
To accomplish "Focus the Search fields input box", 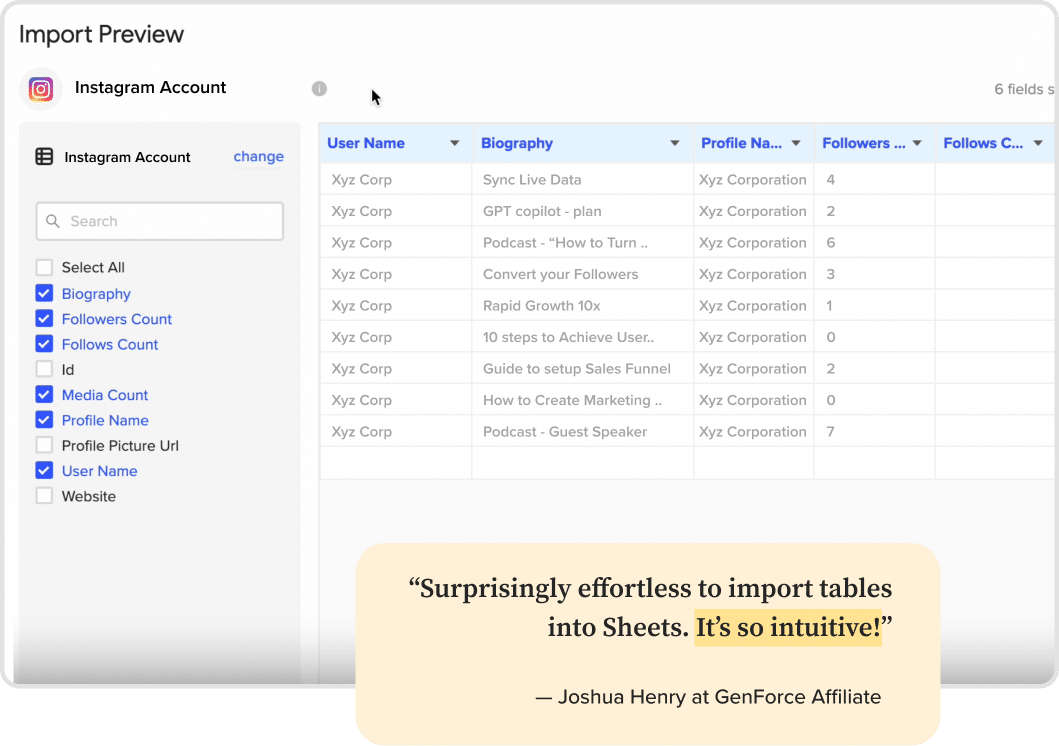I will [159, 221].
